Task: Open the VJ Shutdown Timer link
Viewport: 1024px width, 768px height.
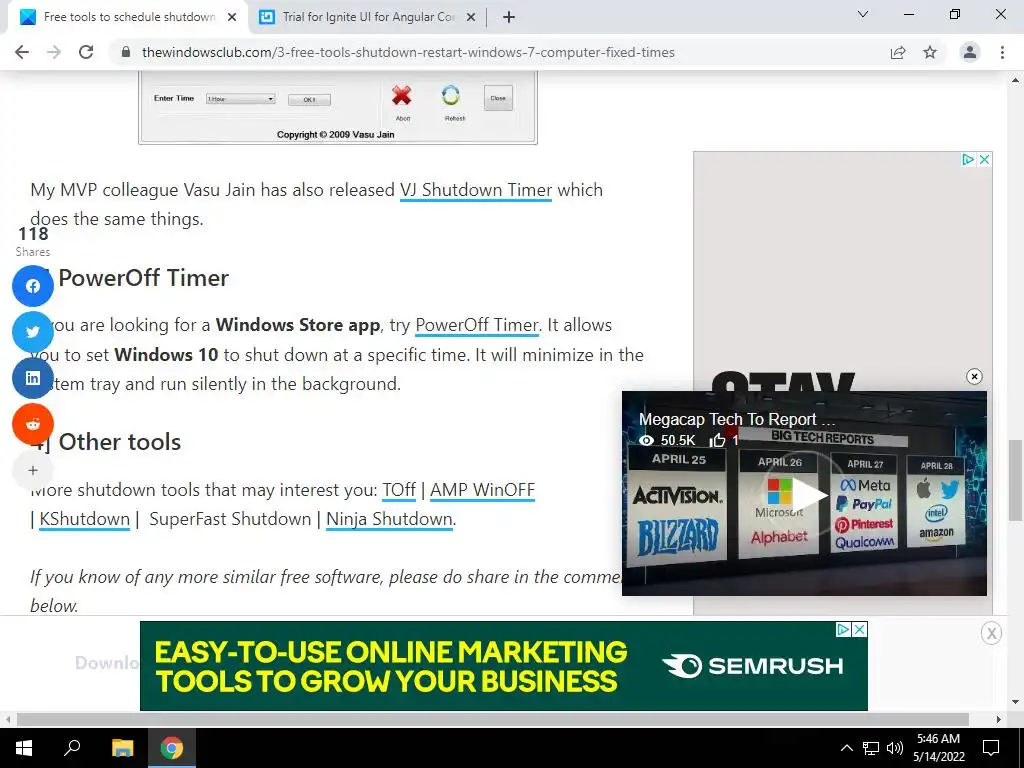Action: (x=475, y=190)
